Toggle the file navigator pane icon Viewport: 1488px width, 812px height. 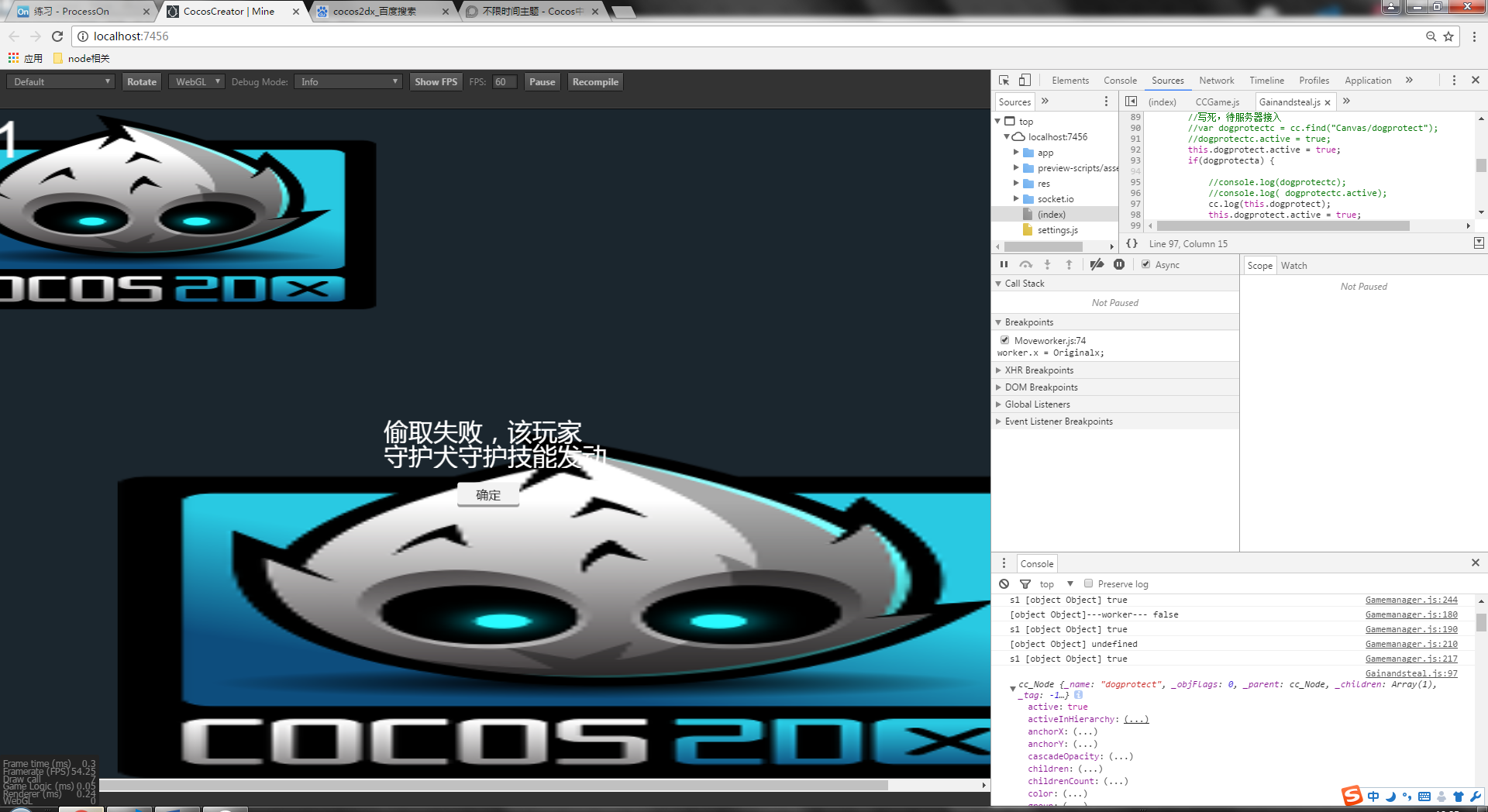coord(1131,101)
